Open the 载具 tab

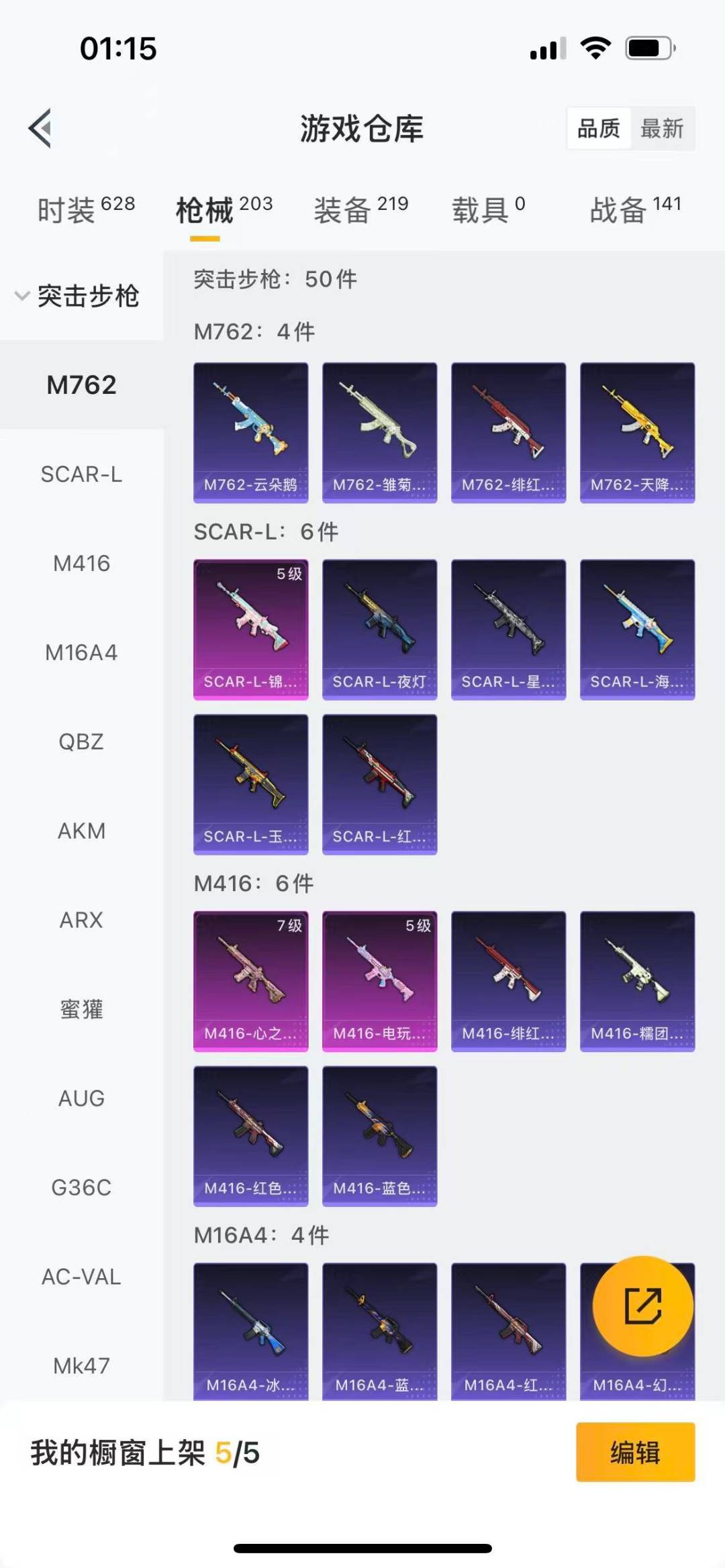(489, 210)
